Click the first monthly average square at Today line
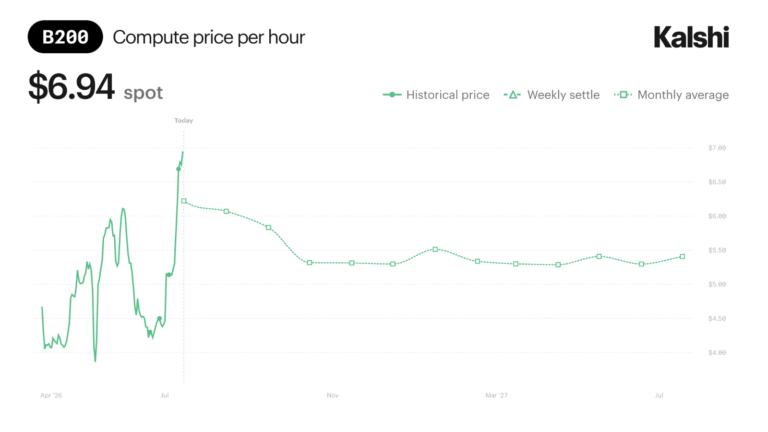Viewport: 768px width, 432px height. click(x=184, y=201)
